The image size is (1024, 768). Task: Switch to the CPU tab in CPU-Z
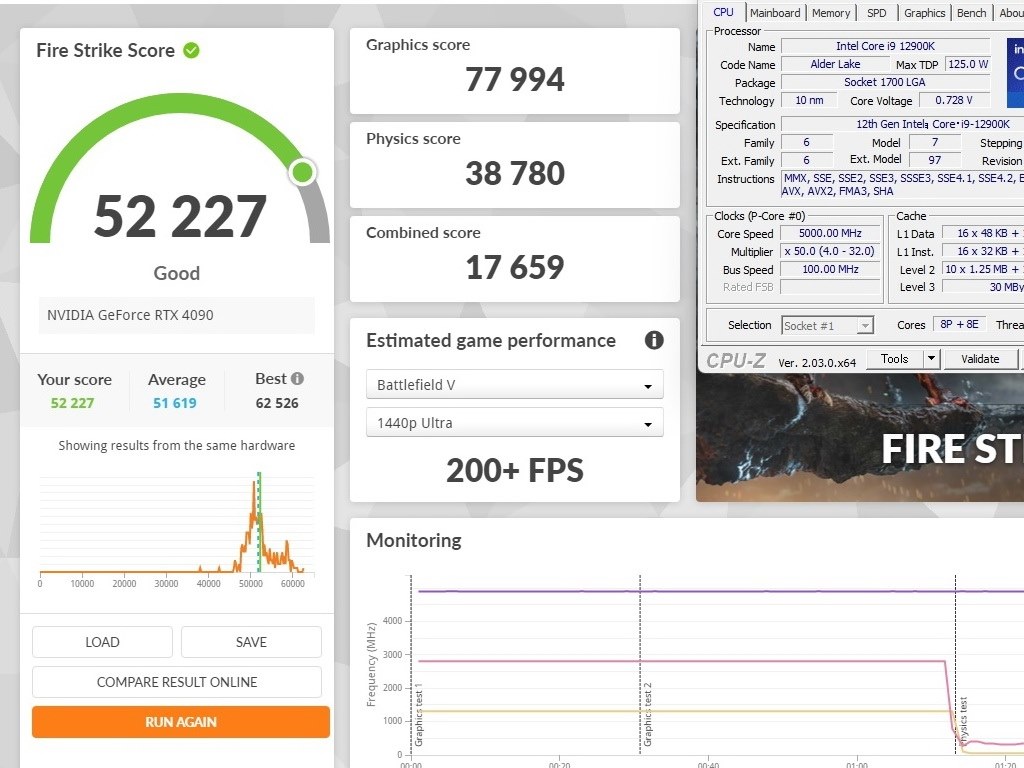[x=723, y=12]
